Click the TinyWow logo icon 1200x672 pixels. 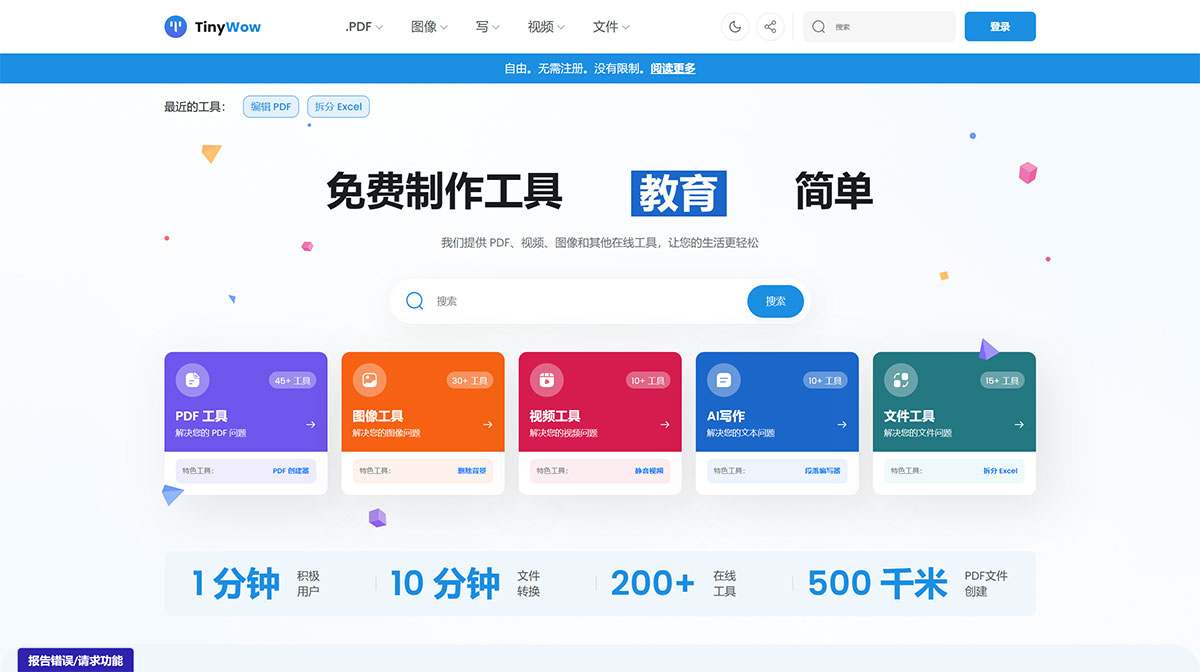tap(176, 26)
